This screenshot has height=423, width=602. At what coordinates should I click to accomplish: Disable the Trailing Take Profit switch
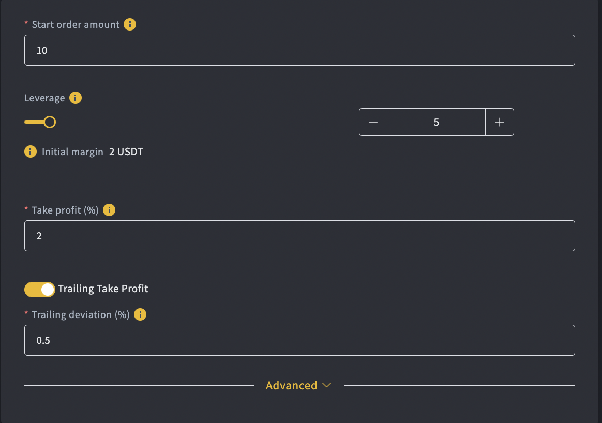pos(40,289)
